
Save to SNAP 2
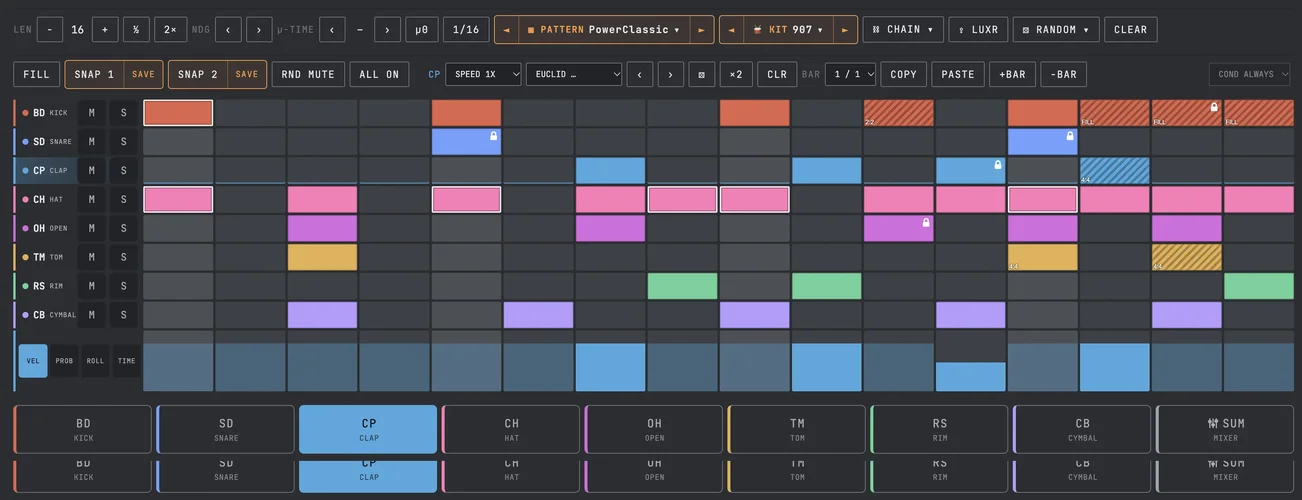(247, 74)
